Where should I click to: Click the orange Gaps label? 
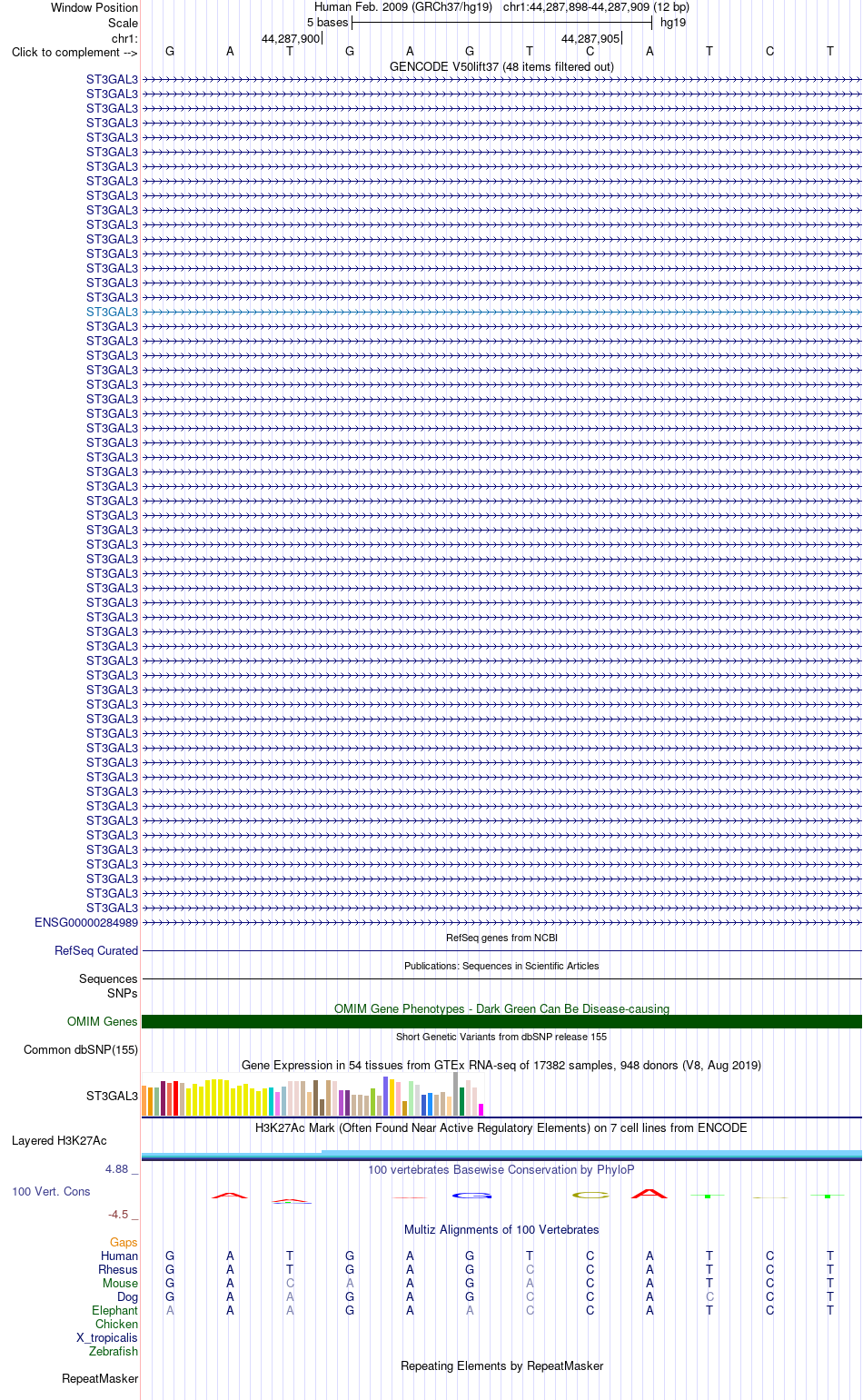(x=124, y=1242)
